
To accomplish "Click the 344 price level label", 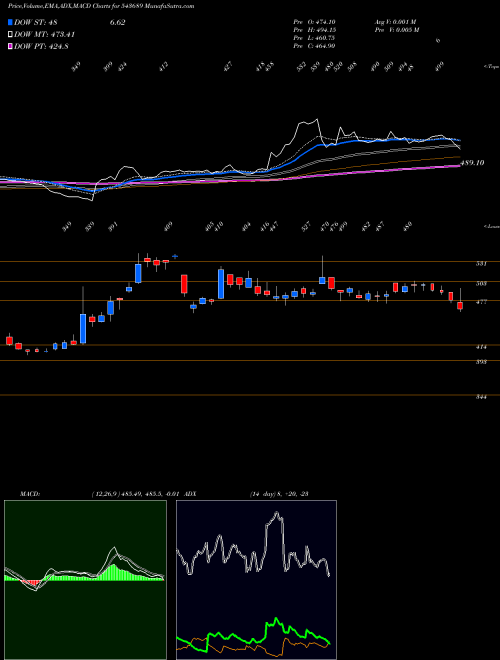I will pyautogui.click(x=481, y=397).
